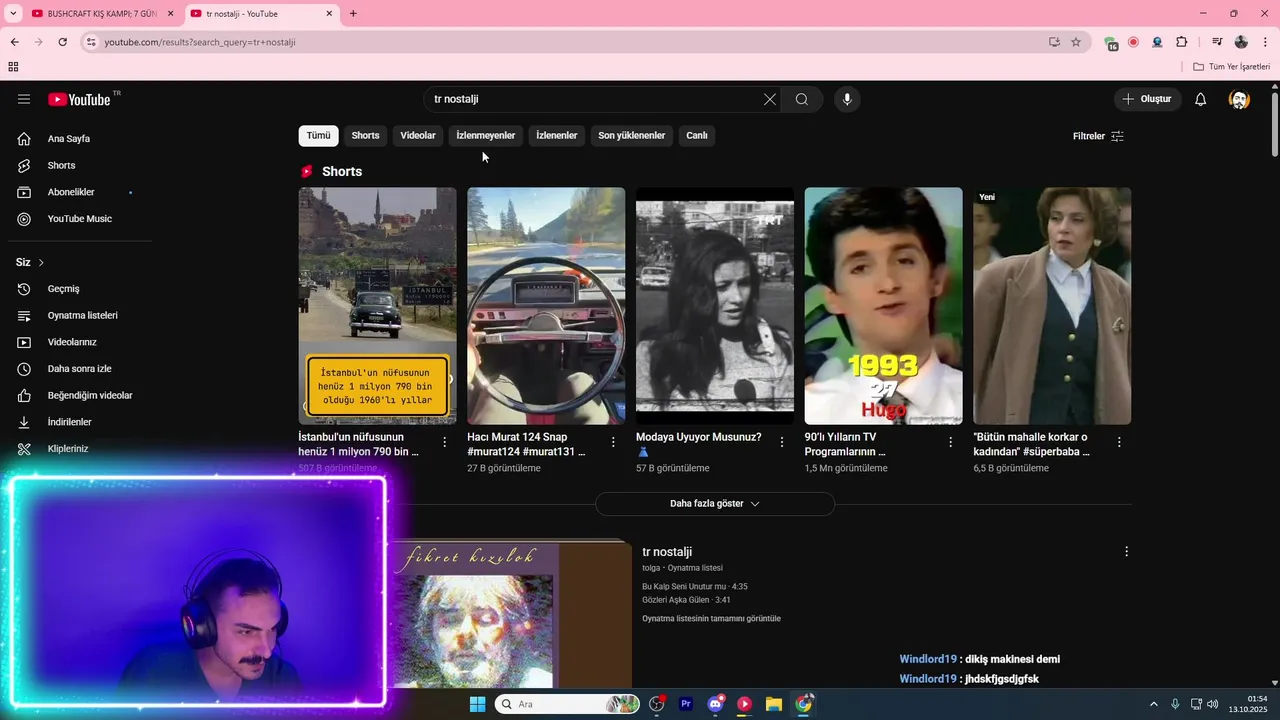
Task: Open the Hacı Murat 124 steering wheel thumbnail
Action: [546, 306]
